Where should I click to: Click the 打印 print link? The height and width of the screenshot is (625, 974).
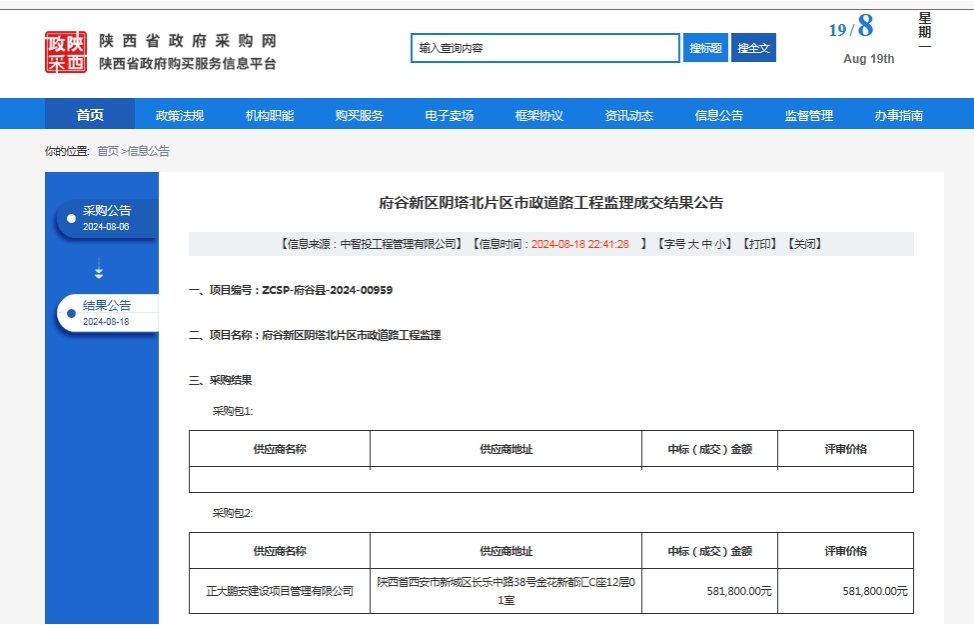759,244
